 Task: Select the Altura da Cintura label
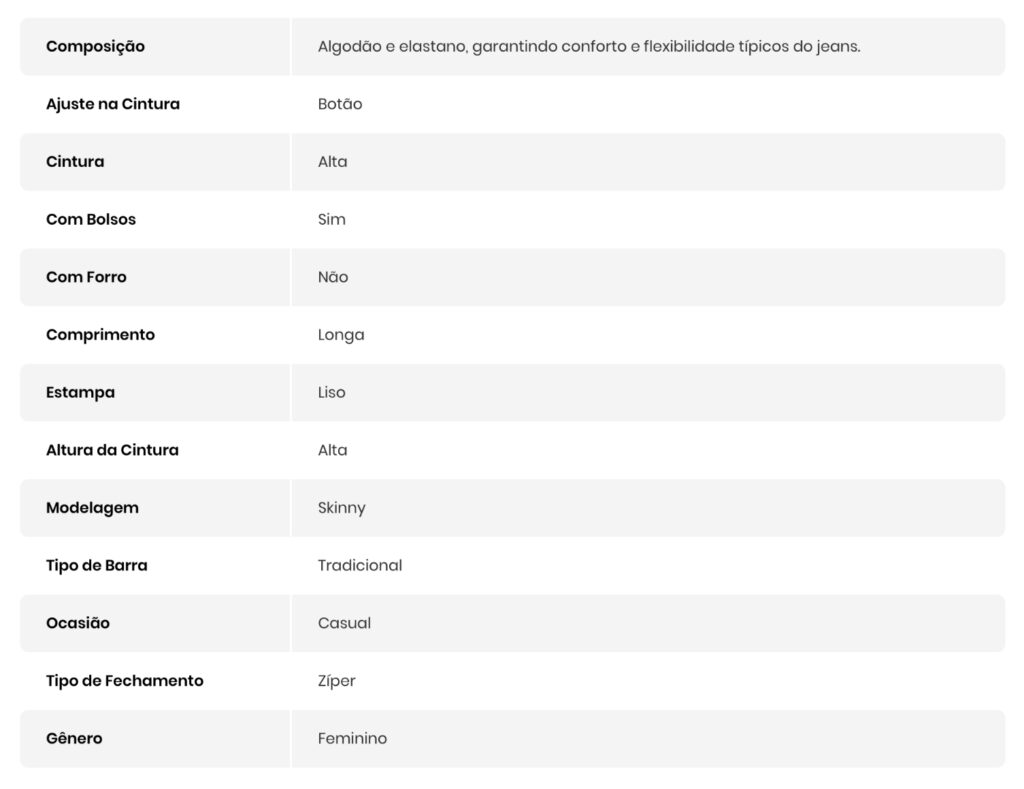pyautogui.click(x=112, y=450)
